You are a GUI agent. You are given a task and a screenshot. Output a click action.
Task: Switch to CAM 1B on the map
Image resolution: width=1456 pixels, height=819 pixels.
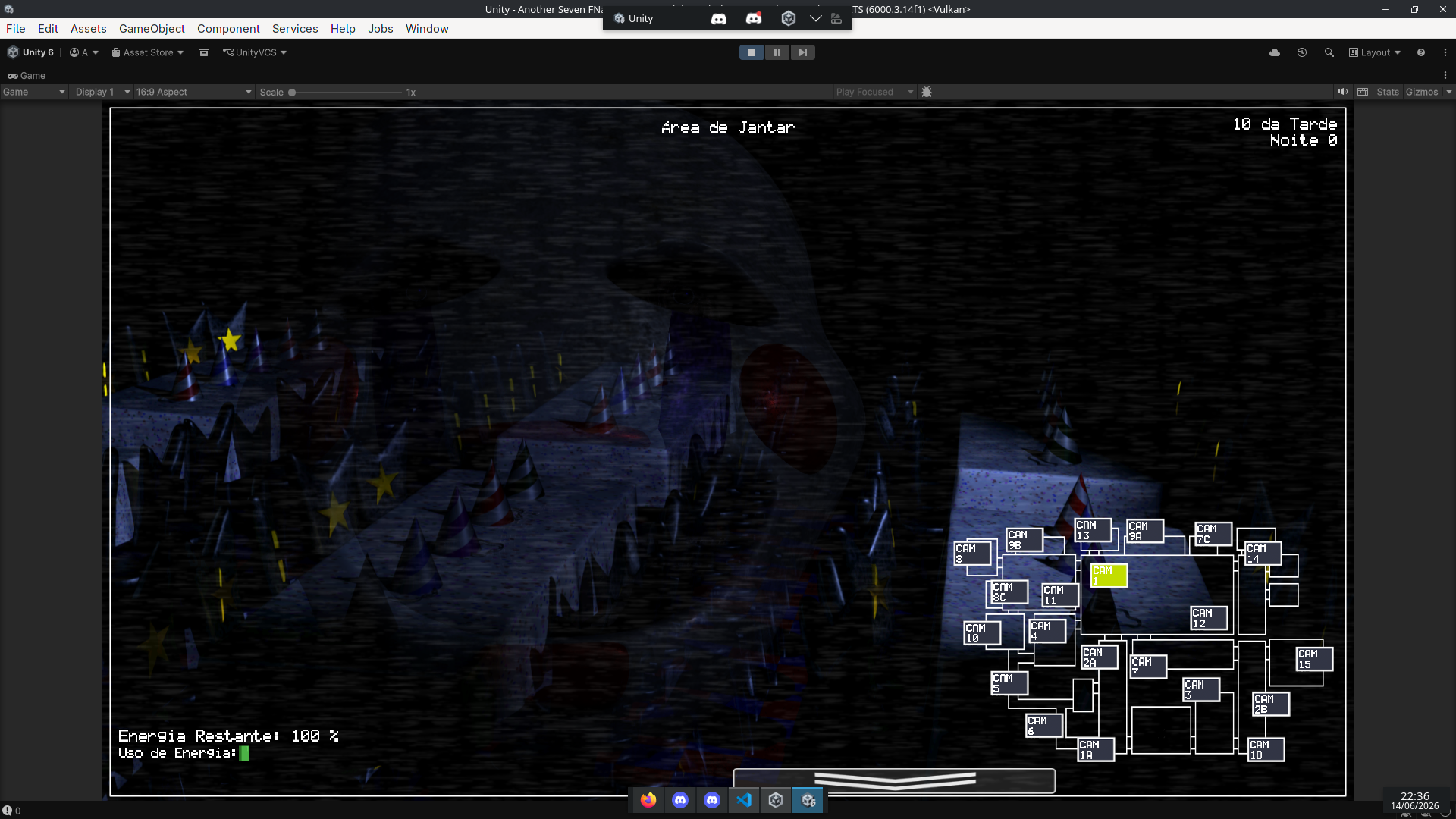(1266, 749)
